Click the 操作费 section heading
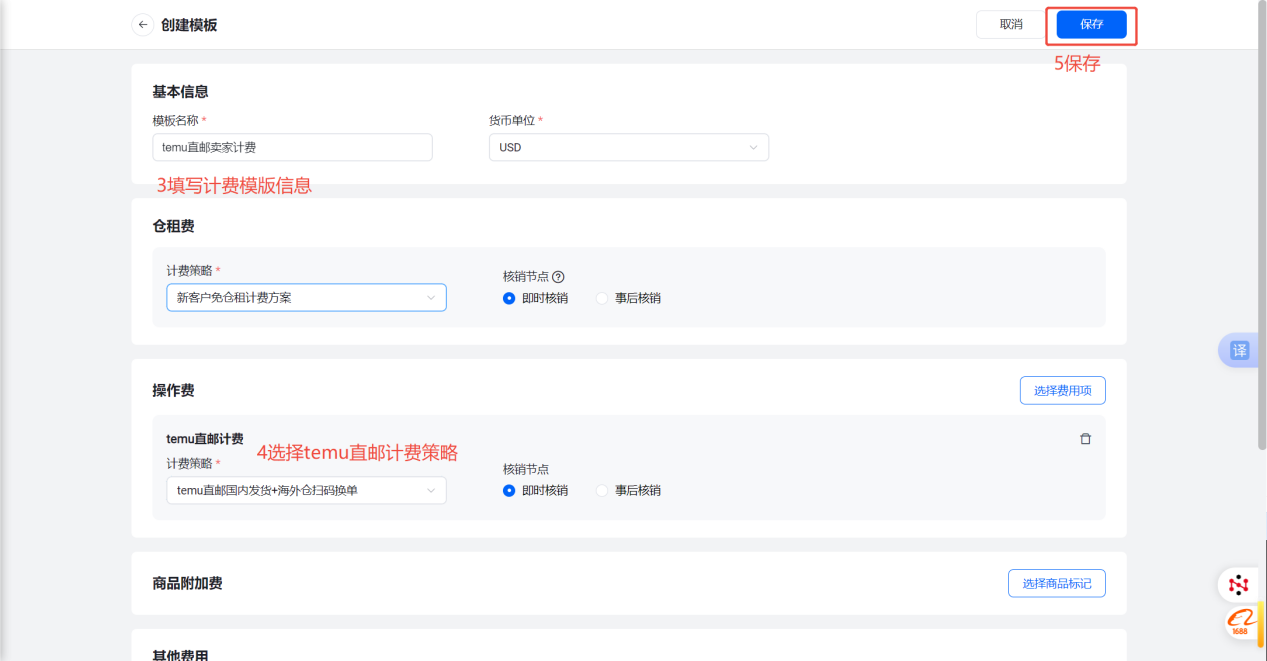This screenshot has height=661, width=1267. point(173,390)
